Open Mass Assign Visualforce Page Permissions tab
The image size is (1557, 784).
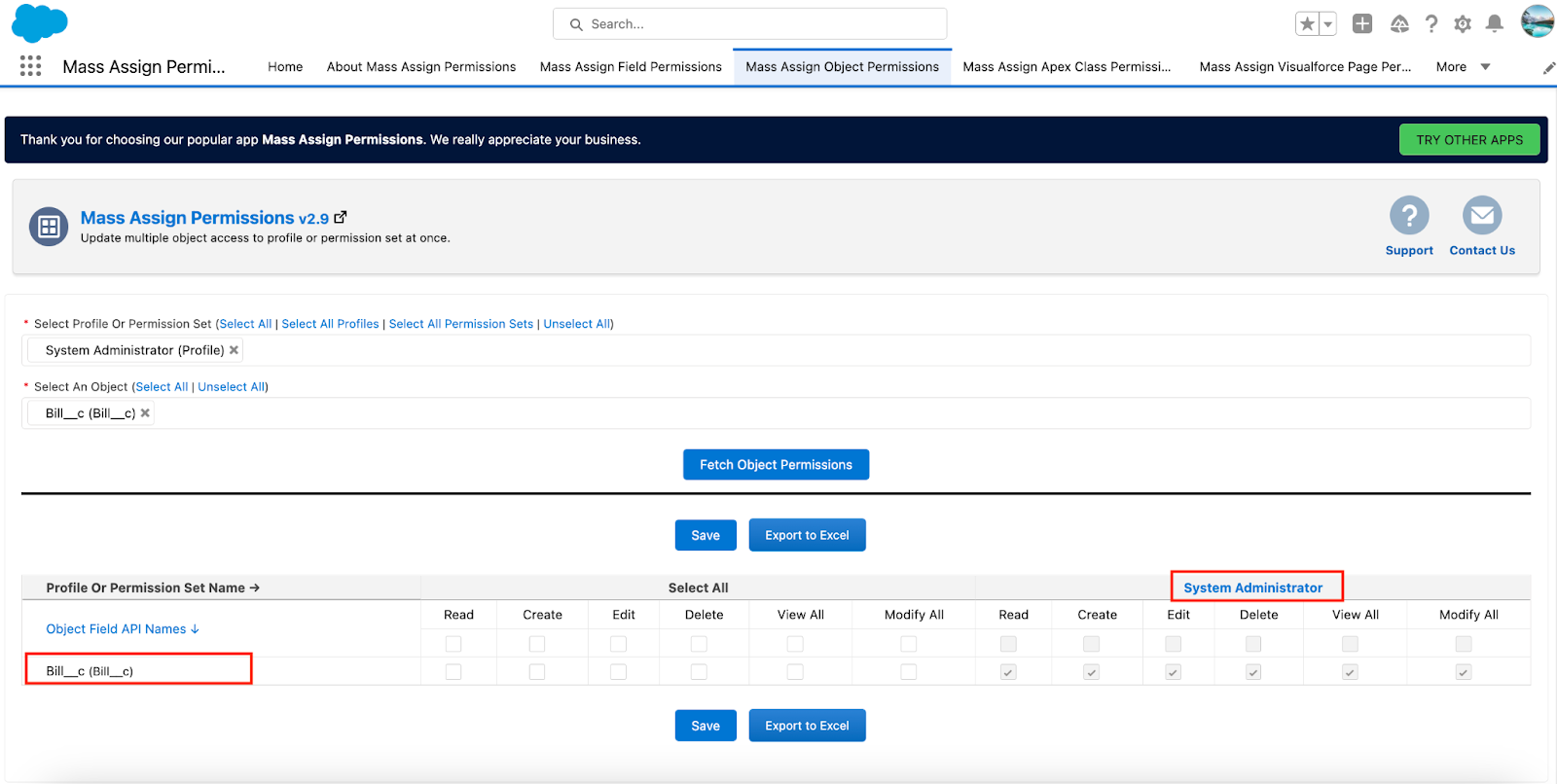pyautogui.click(x=1305, y=67)
